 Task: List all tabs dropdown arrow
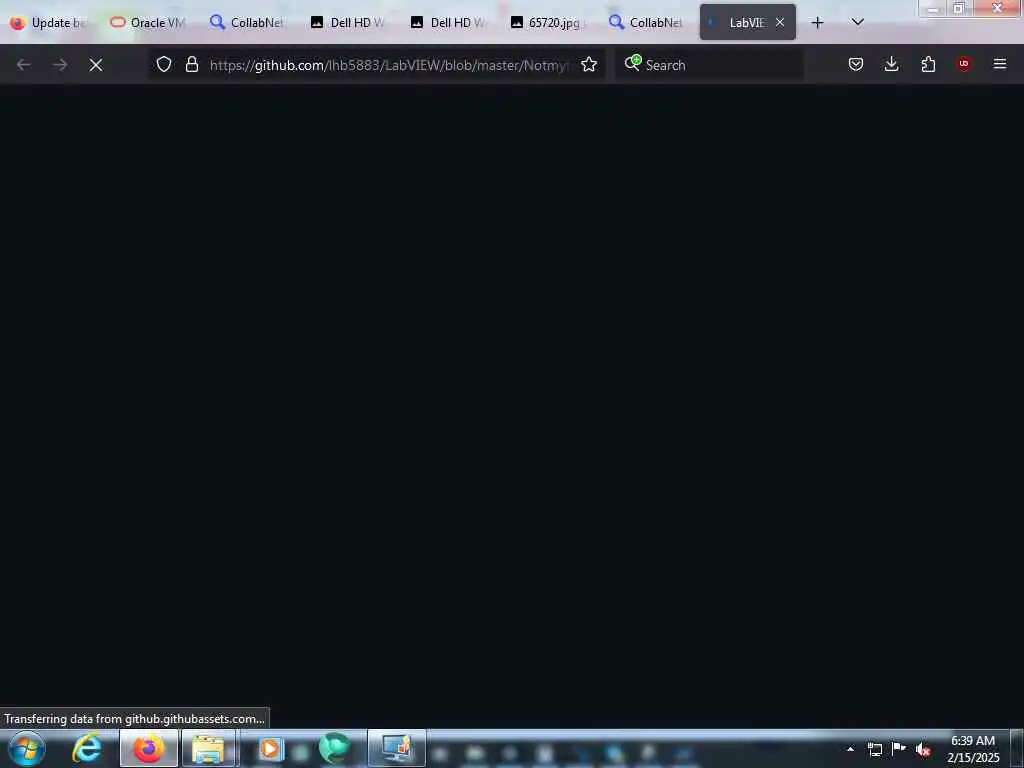point(857,22)
